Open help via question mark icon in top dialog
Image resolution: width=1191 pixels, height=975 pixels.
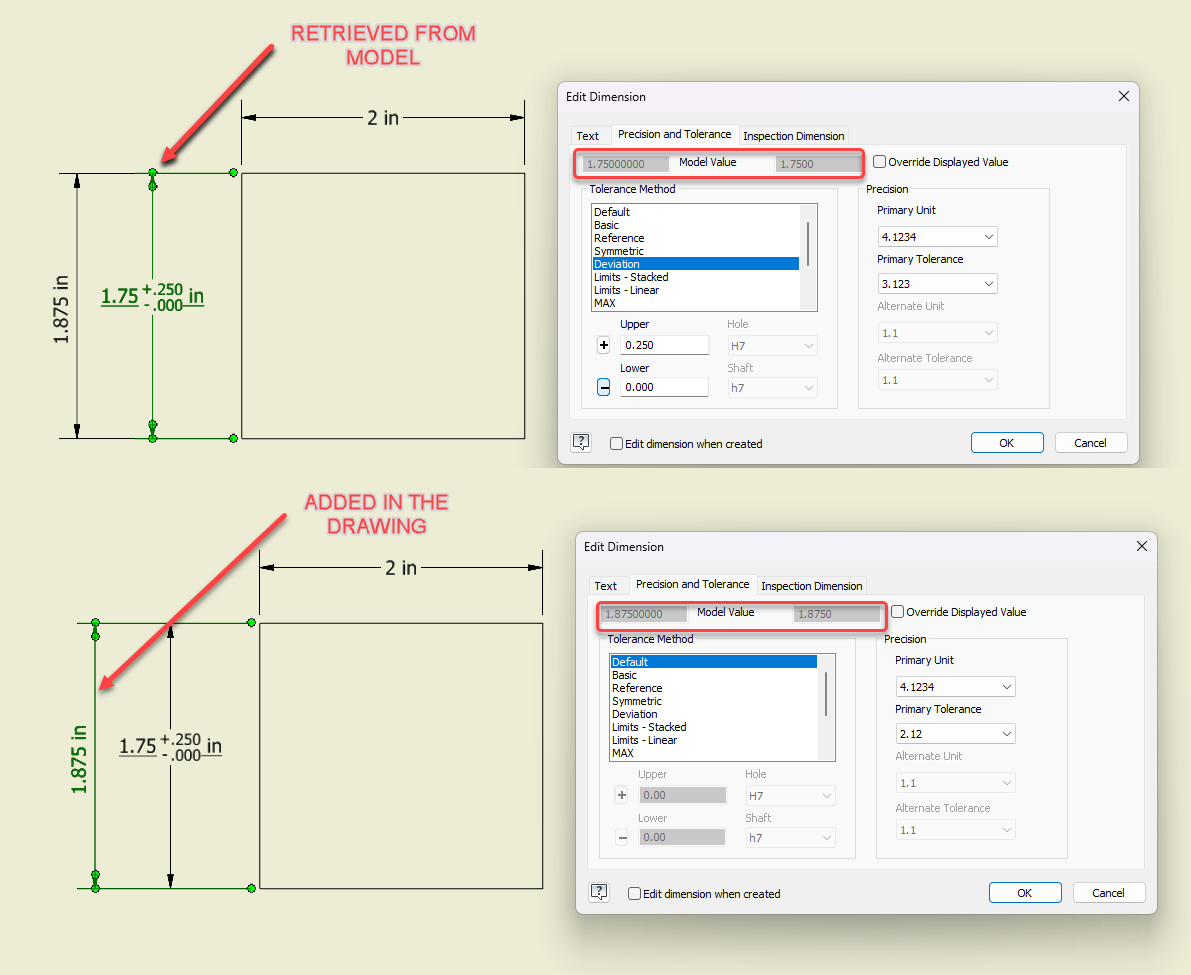[x=581, y=441]
